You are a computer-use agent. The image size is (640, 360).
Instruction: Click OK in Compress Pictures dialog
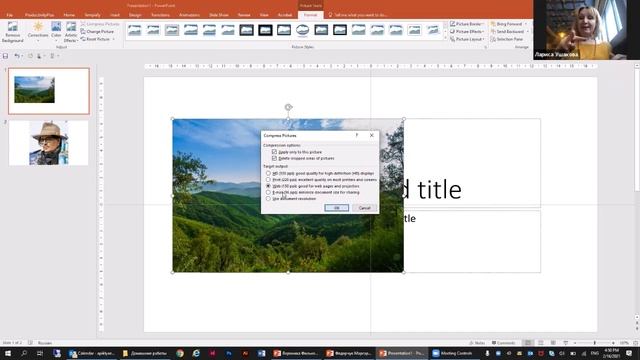[336, 208]
